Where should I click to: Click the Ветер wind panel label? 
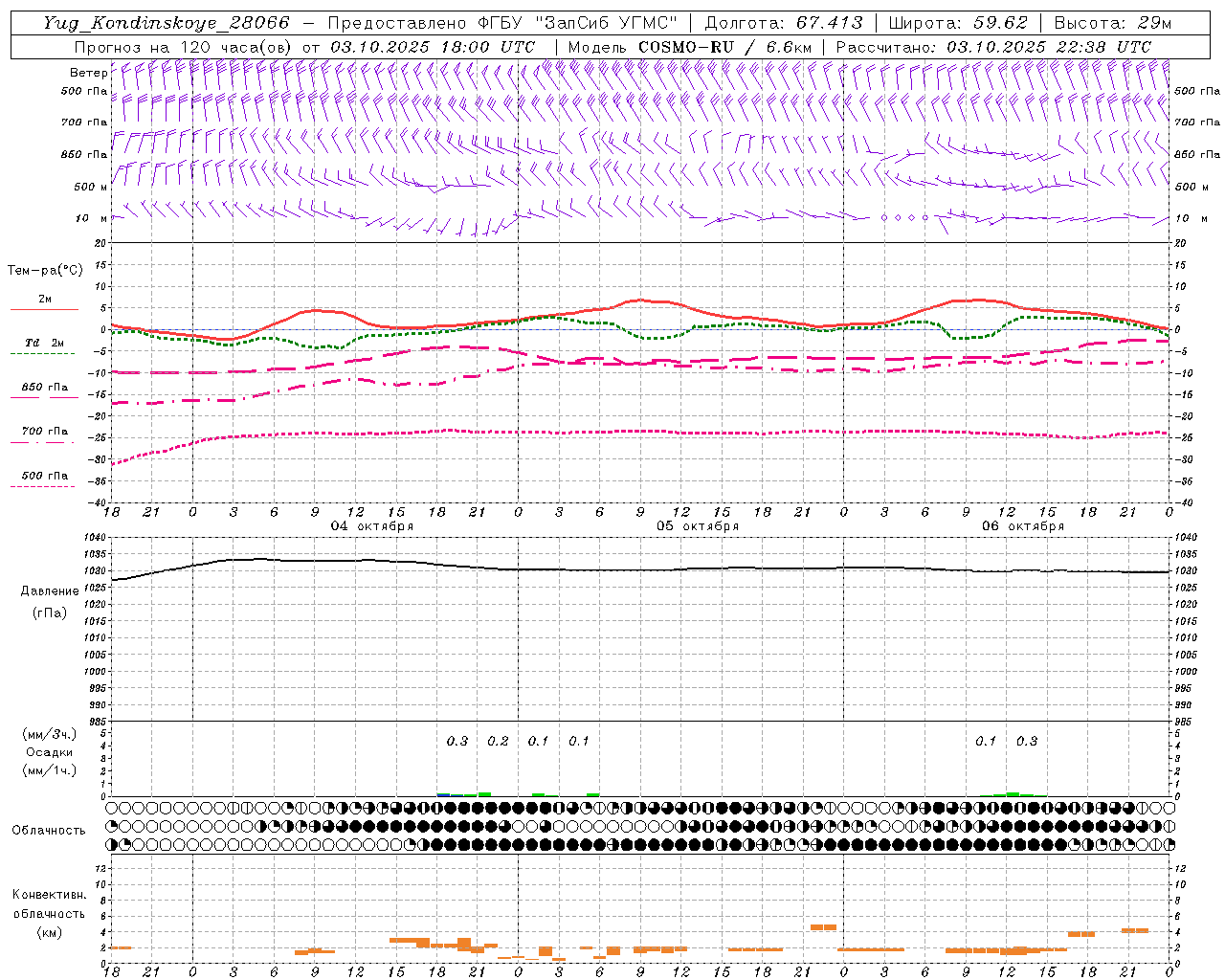(88, 73)
